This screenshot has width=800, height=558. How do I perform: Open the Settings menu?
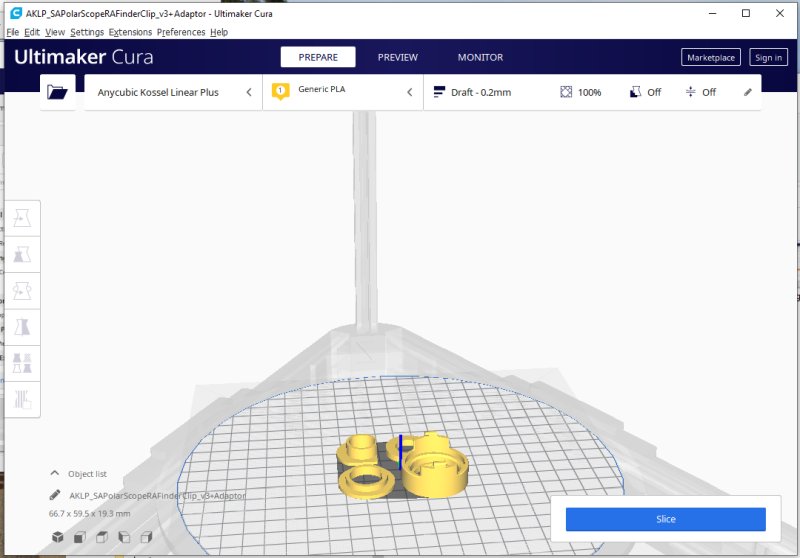pyautogui.click(x=87, y=32)
